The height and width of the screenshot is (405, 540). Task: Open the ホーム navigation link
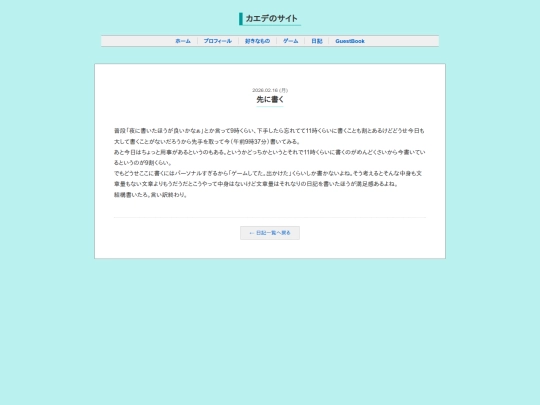pyautogui.click(x=183, y=41)
